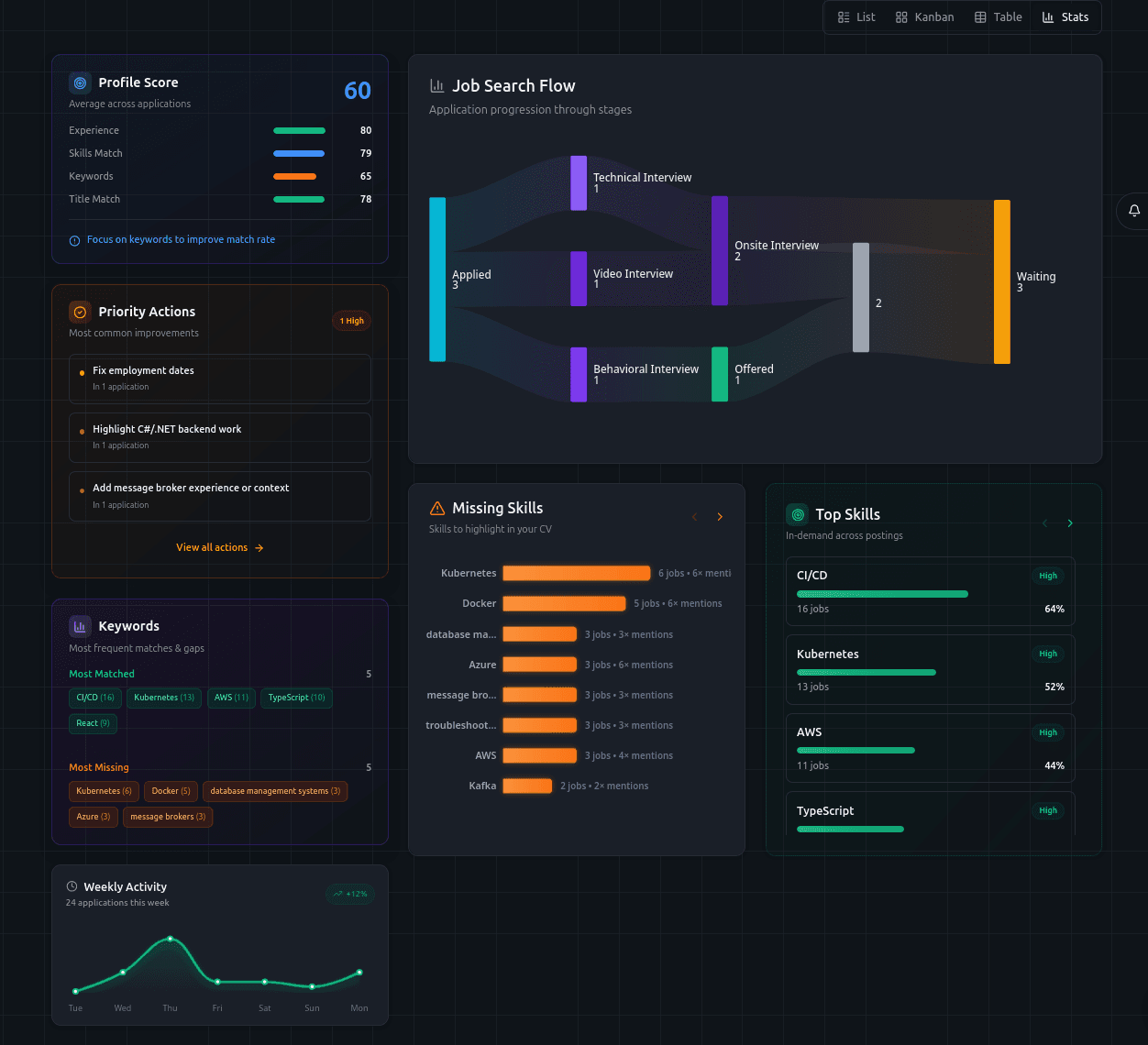Image resolution: width=1148 pixels, height=1045 pixels.
Task: Open the AWS card in Top Skills
Action: tap(930, 748)
